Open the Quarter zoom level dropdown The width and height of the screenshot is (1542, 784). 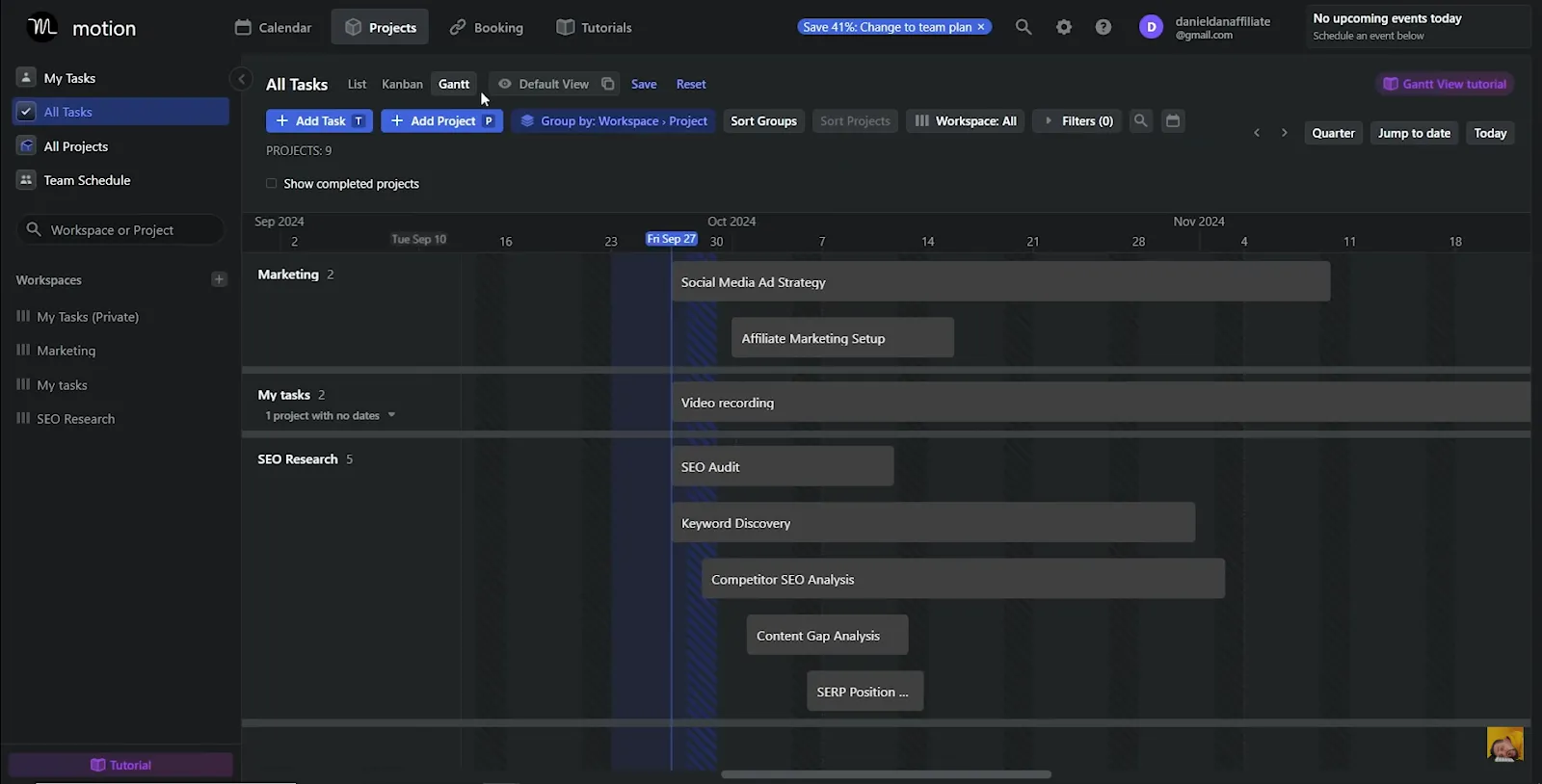tap(1333, 133)
